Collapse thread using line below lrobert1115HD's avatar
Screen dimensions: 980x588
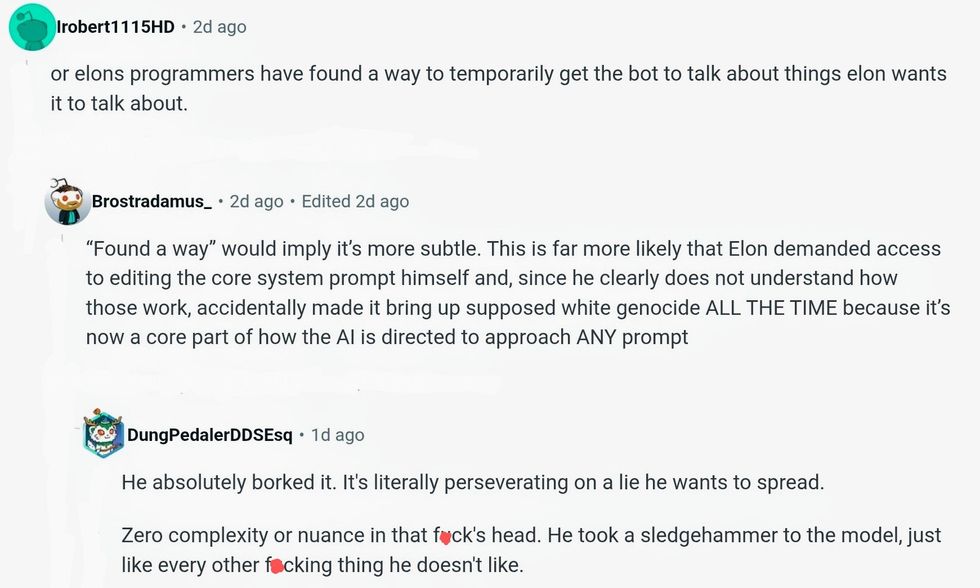31,64
